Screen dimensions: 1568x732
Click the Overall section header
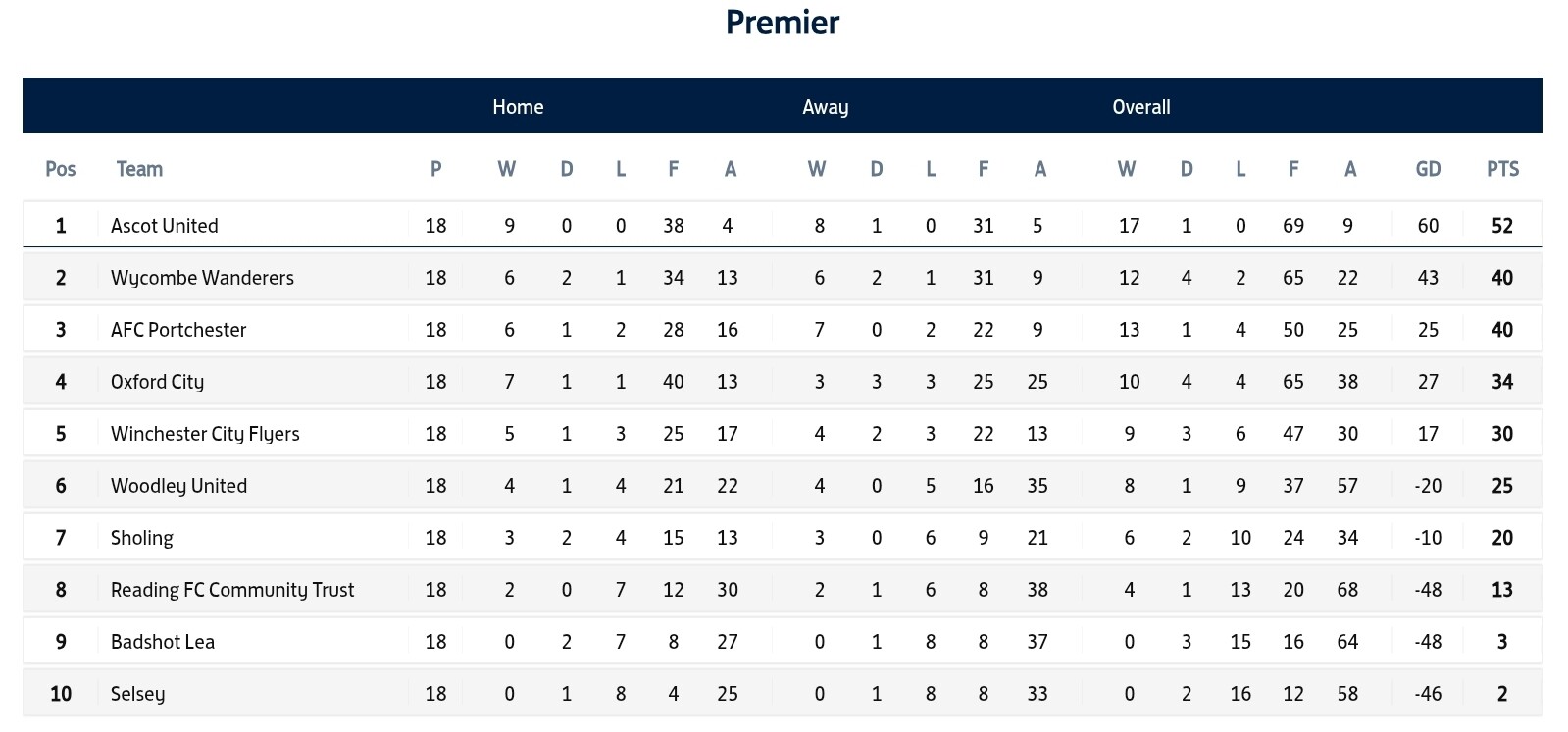coord(1141,107)
